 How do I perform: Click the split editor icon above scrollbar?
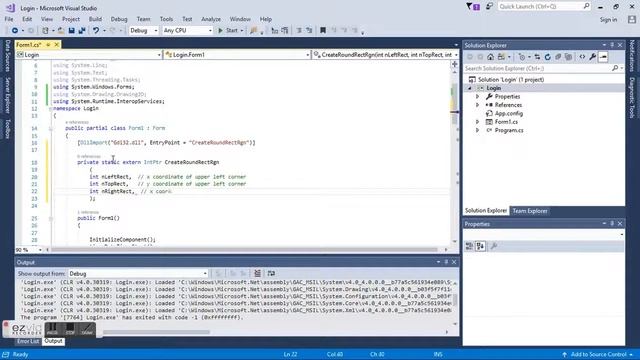[455, 64]
